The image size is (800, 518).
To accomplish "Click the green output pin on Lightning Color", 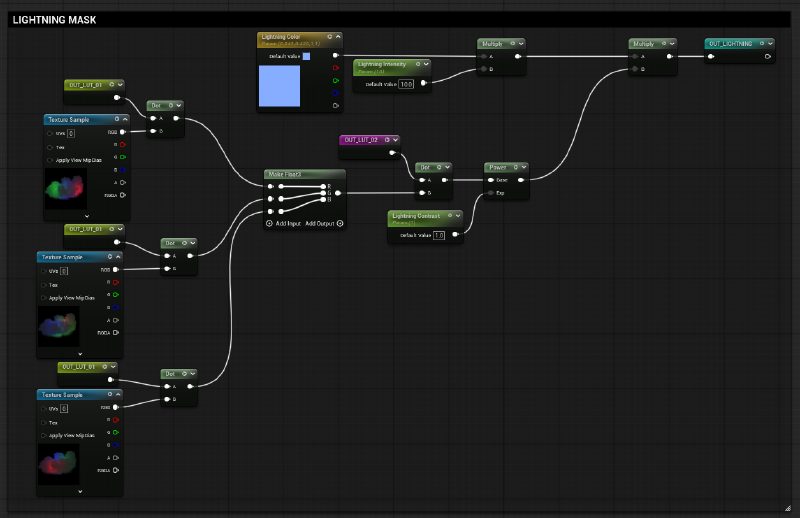I will [334, 80].
